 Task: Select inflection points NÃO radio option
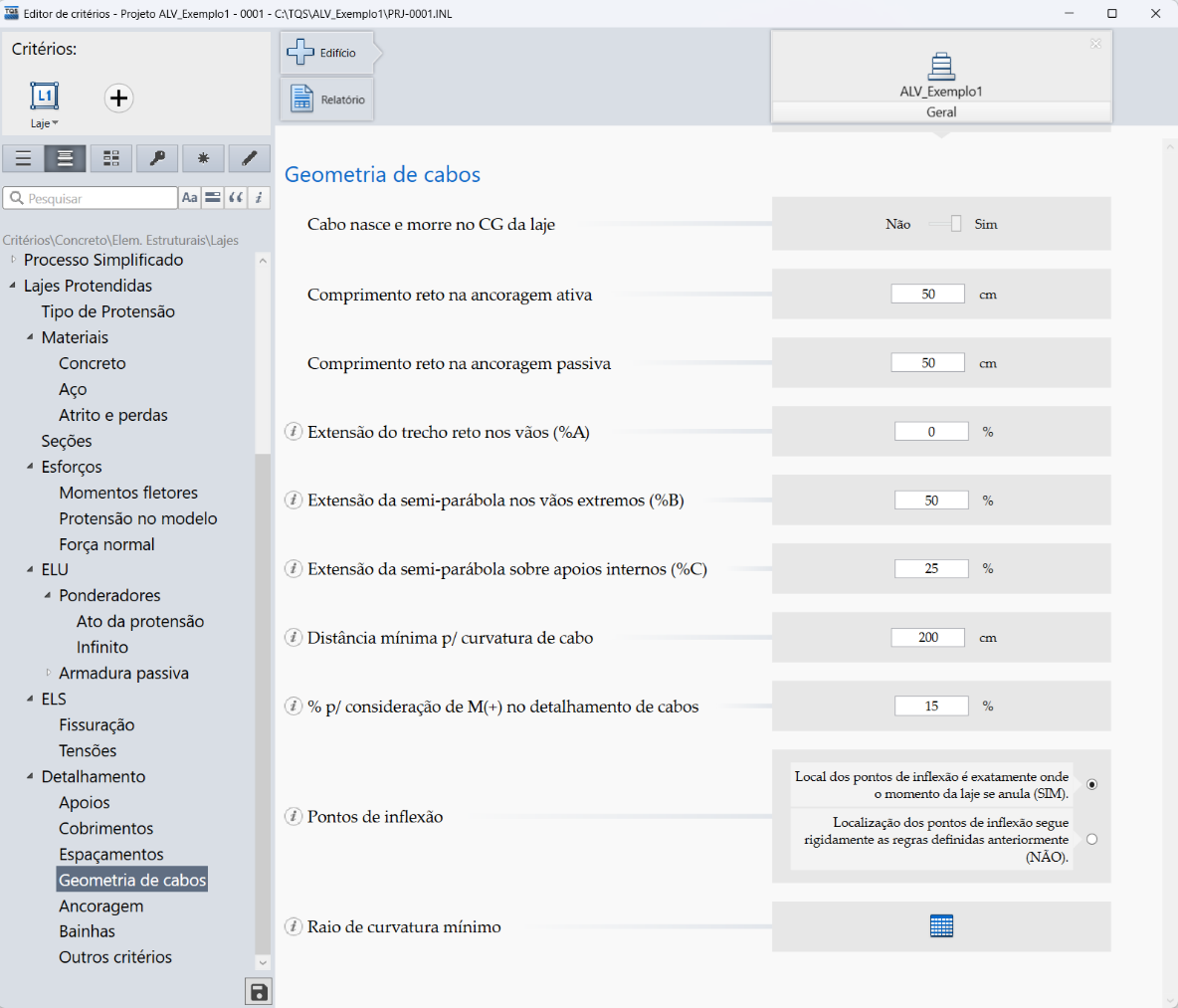pyautogui.click(x=1091, y=840)
